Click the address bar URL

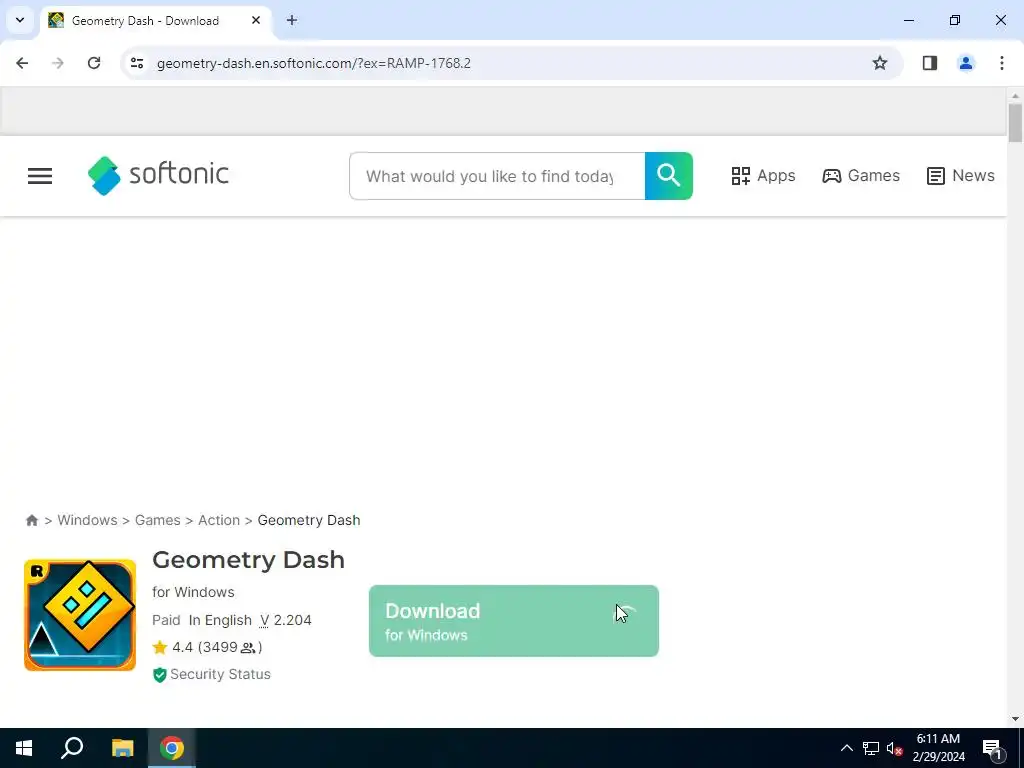(x=313, y=63)
